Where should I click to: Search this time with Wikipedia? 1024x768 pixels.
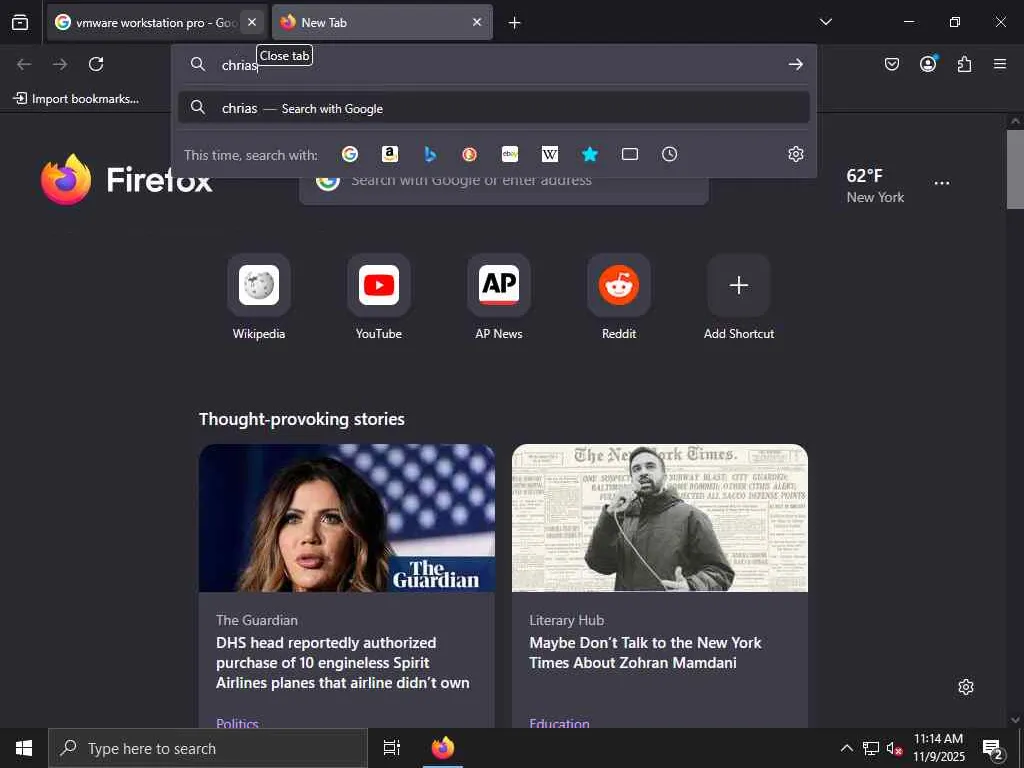(550, 154)
